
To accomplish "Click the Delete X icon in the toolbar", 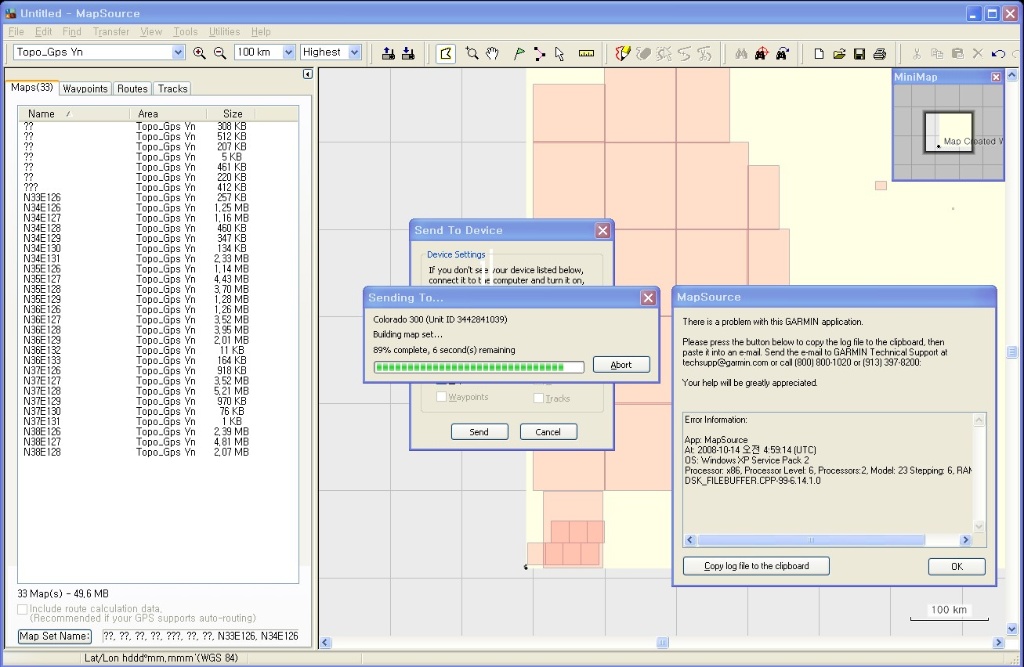I will point(978,54).
